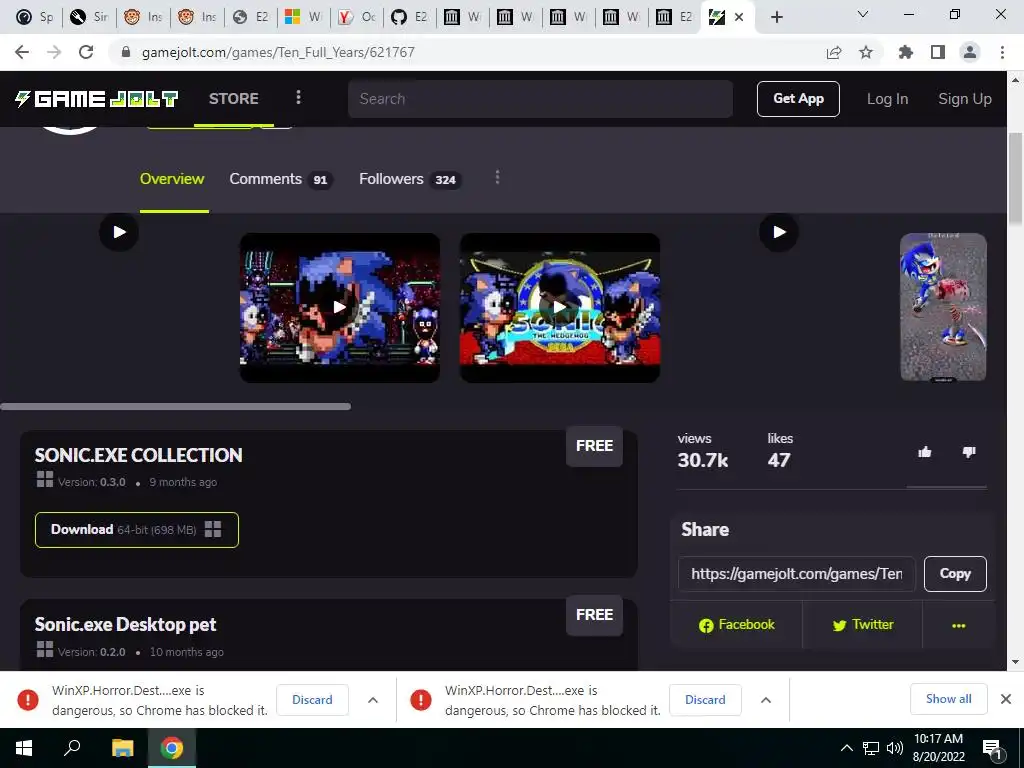
Task: Open the STORE navigation link
Action: (233, 99)
